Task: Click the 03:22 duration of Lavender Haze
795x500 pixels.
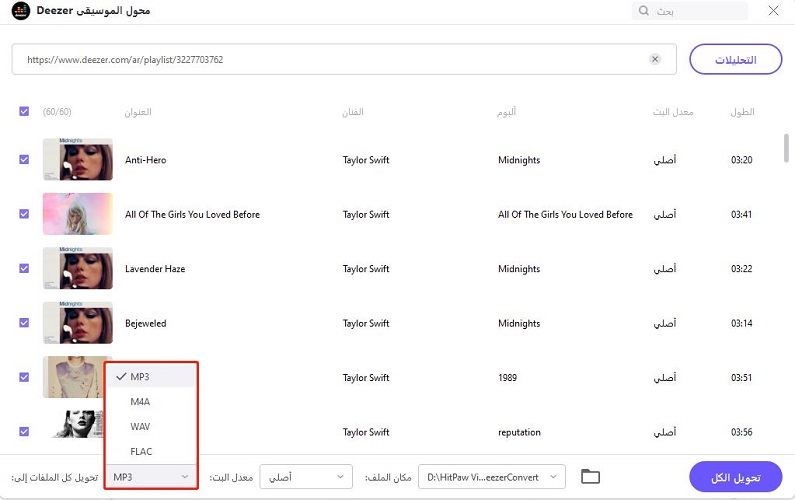Action: (x=741, y=269)
